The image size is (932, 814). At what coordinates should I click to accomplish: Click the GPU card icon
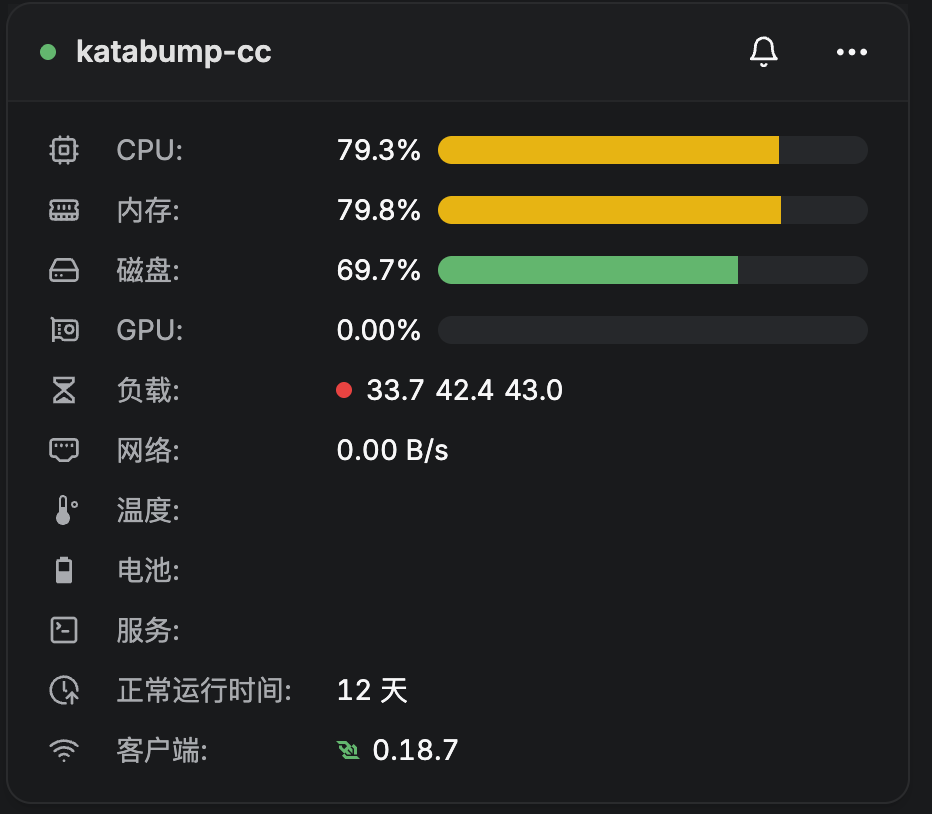point(64,329)
